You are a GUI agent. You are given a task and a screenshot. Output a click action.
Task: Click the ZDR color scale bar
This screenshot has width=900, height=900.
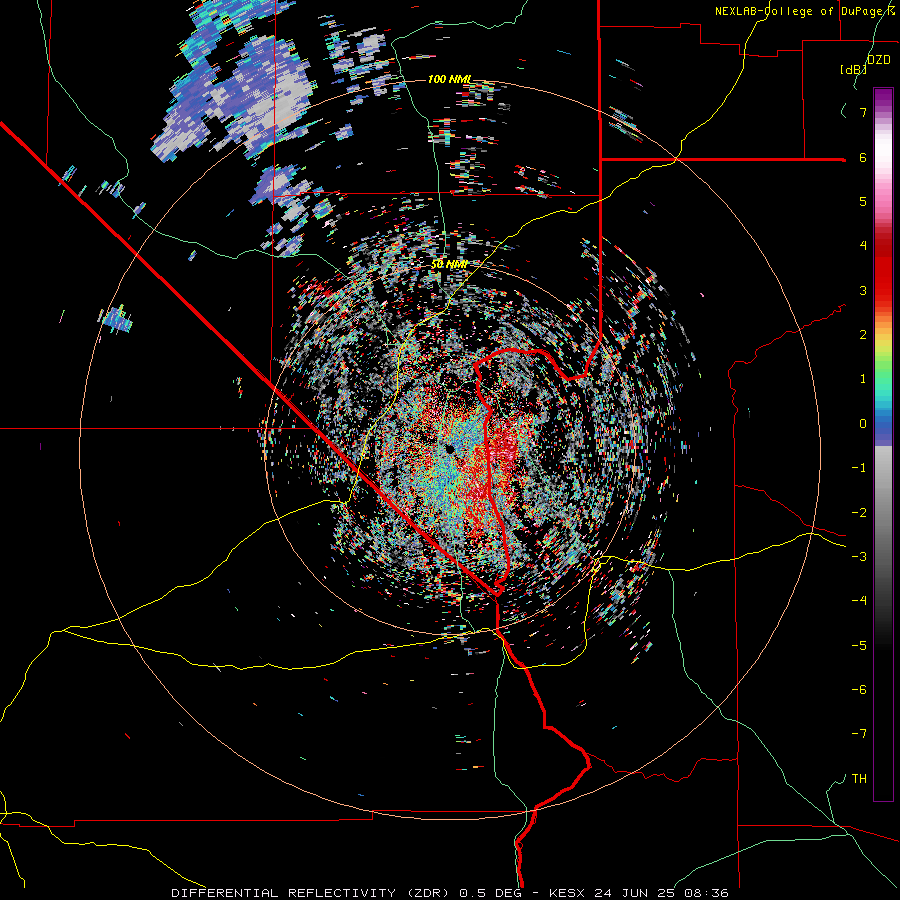coord(883,444)
